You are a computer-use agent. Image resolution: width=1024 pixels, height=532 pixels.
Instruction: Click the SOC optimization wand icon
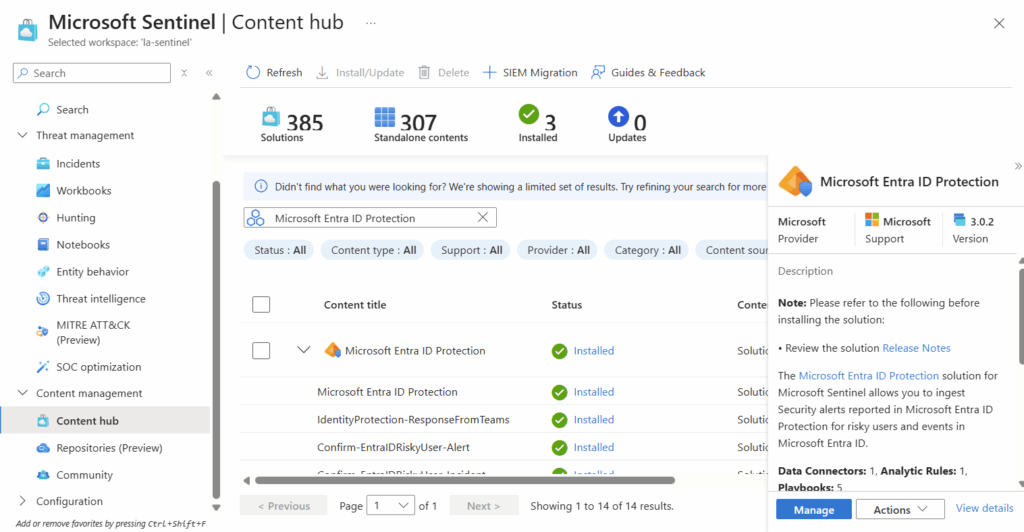click(x=43, y=367)
